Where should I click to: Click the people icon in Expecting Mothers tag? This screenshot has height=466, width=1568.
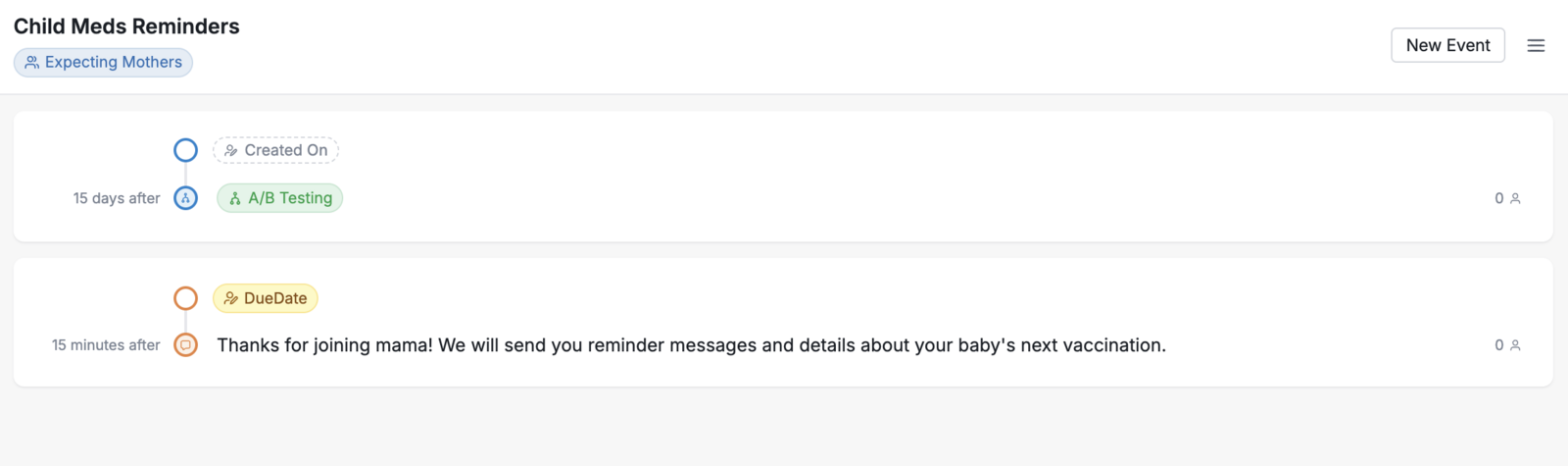[x=32, y=62]
